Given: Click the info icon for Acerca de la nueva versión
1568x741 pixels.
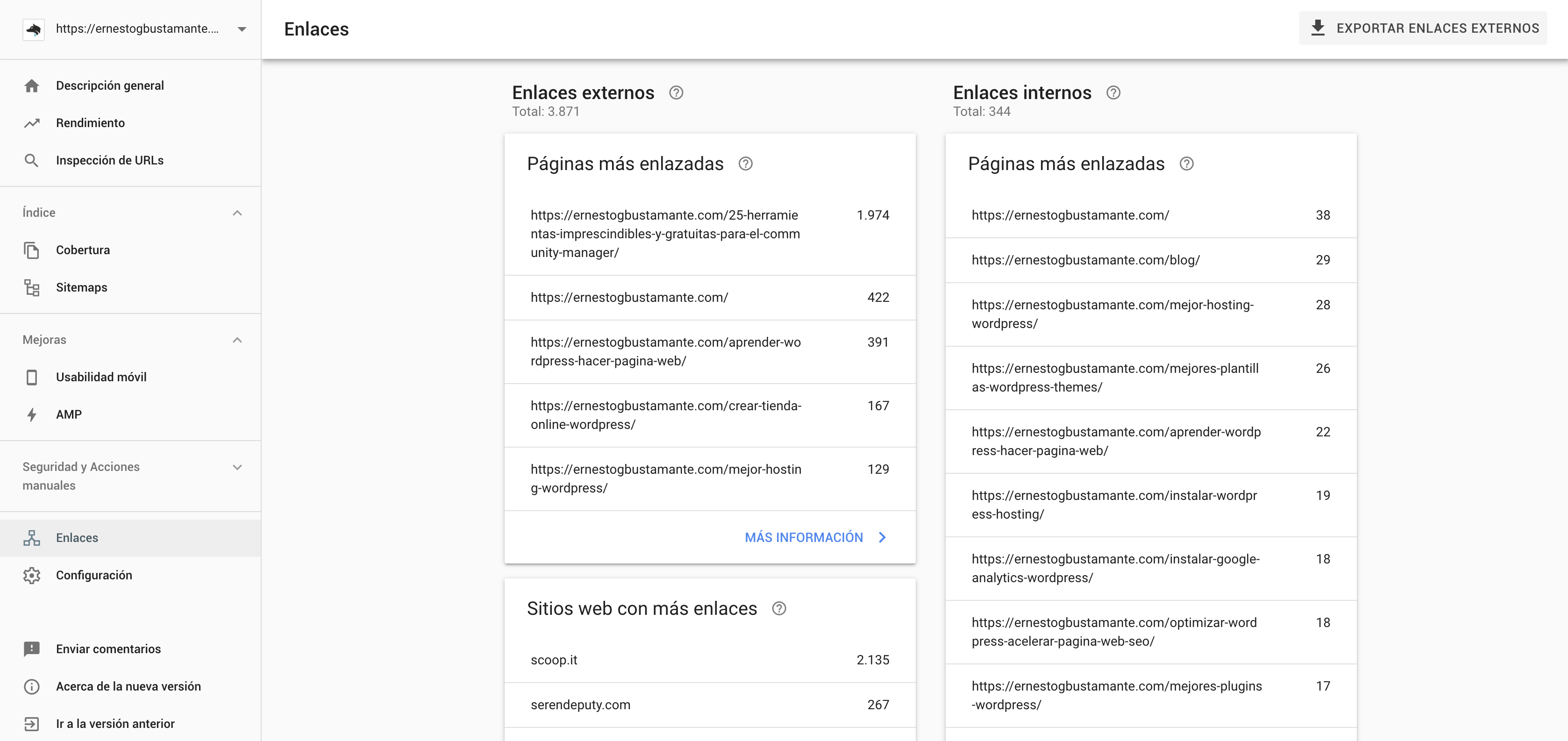Looking at the screenshot, I should point(32,687).
